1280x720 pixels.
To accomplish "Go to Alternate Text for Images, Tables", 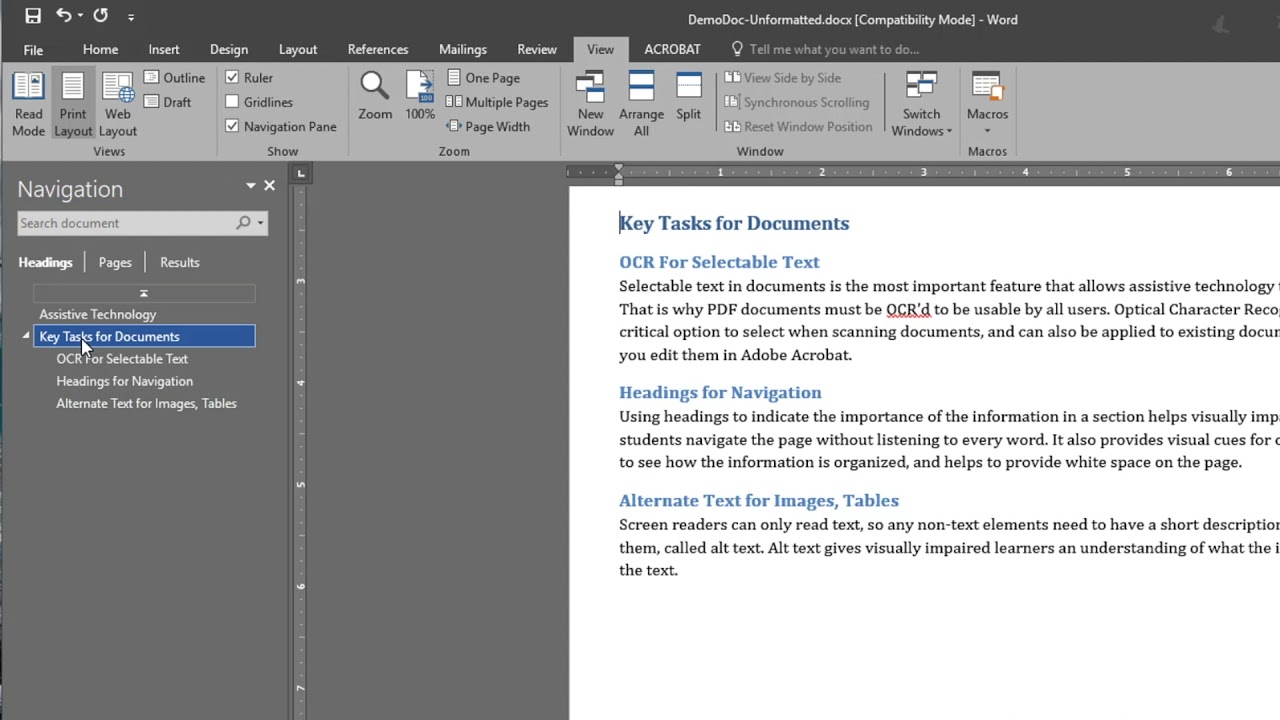I will click(146, 403).
